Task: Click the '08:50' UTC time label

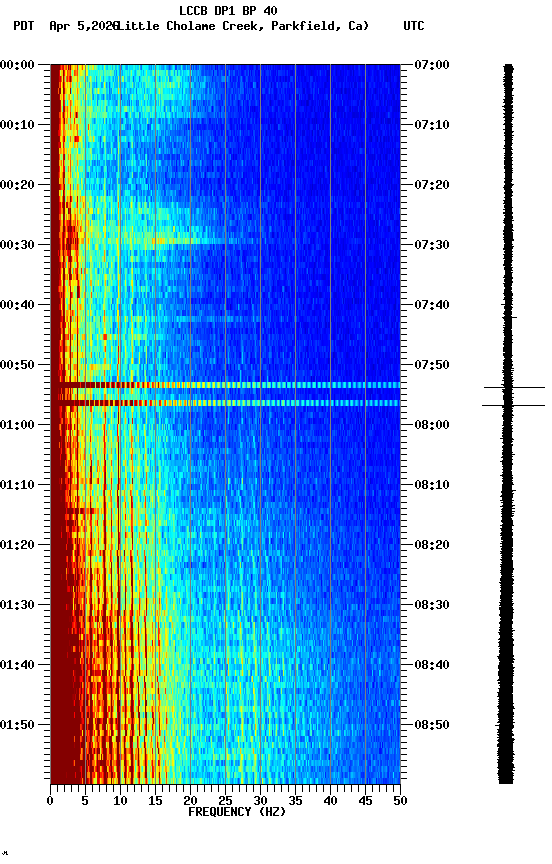Action: coord(432,725)
